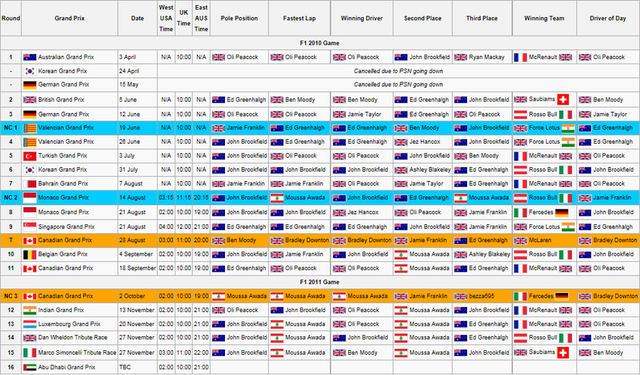Click the 7 August date cell
The height and width of the screenshot is (375, 640).
click(138, 184)
